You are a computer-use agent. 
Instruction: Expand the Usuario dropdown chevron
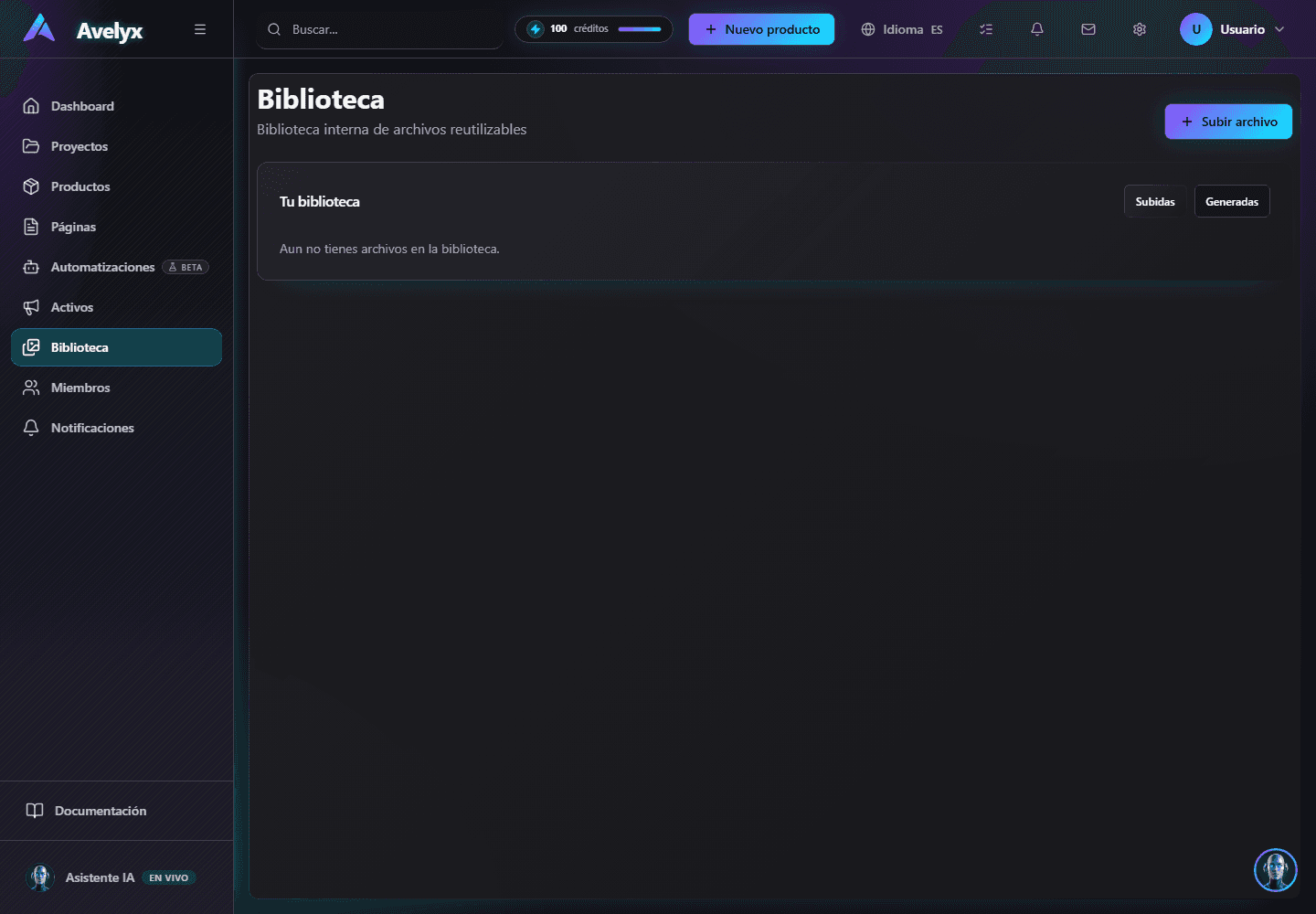[1279, 29]
